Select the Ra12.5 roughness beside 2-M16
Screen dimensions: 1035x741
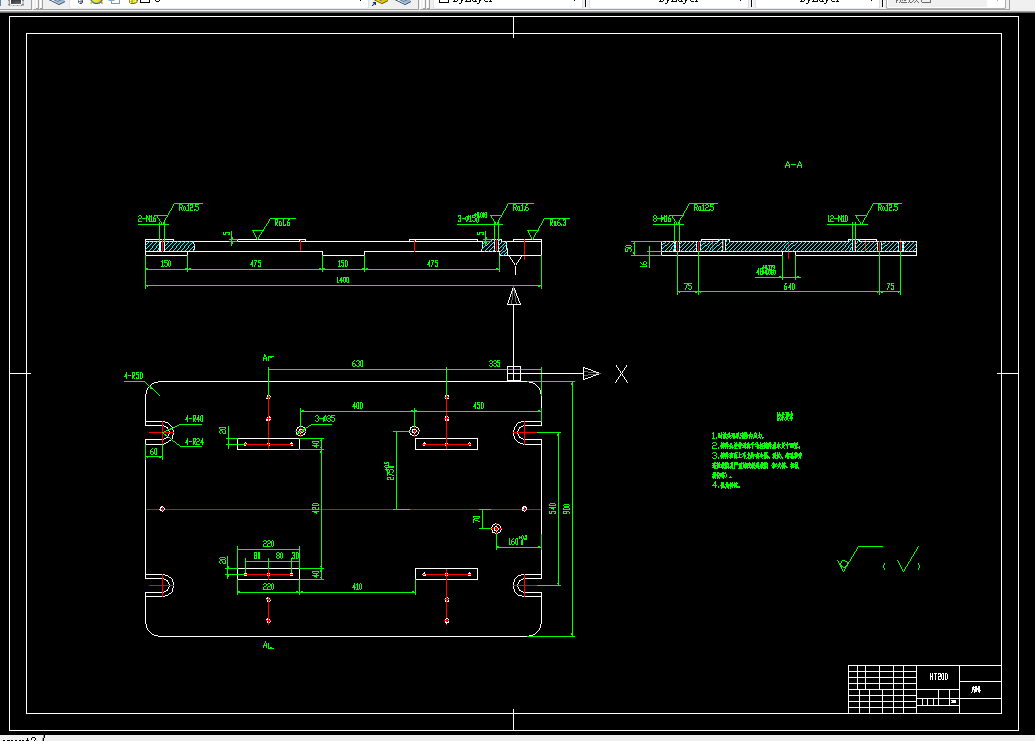(189, 207)
